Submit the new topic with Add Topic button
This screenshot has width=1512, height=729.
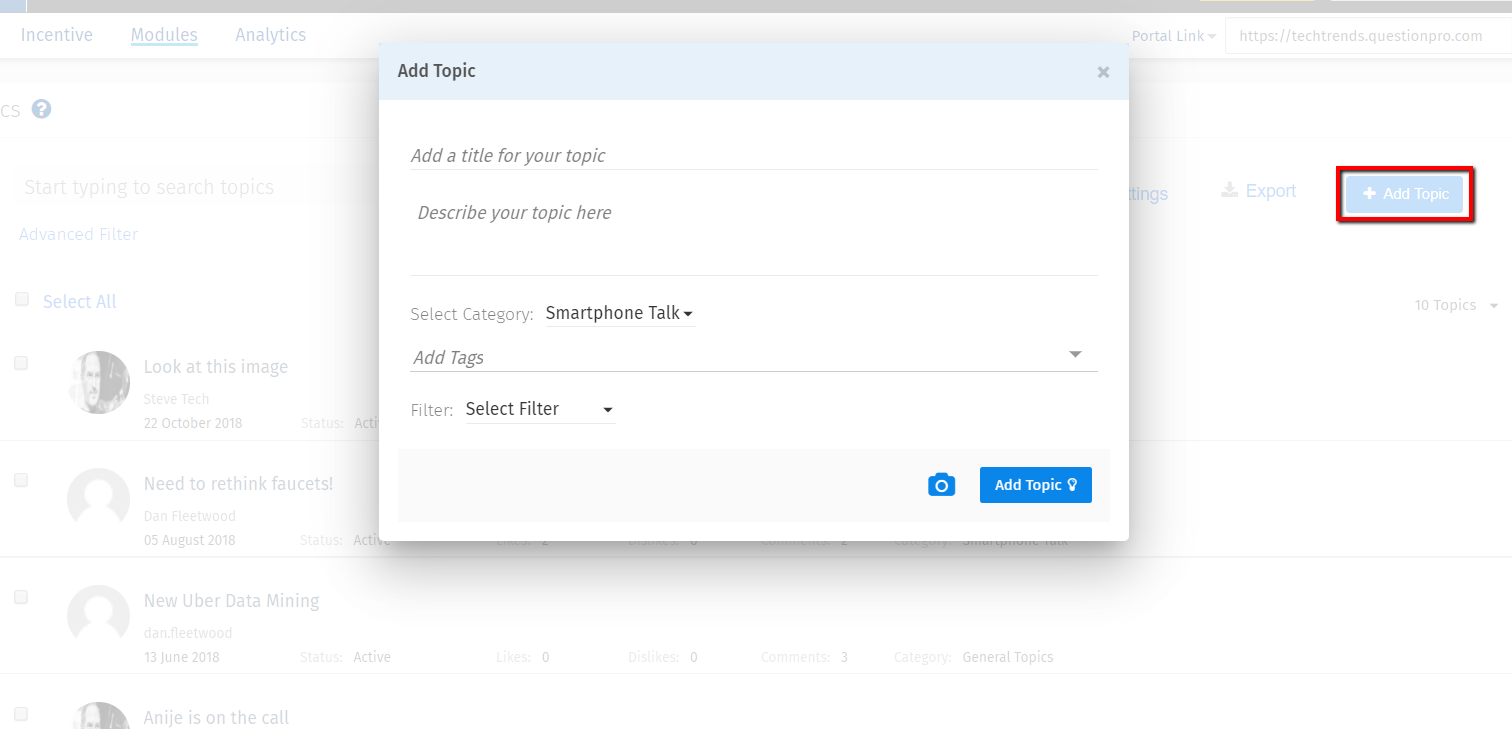coord(1035,484)
